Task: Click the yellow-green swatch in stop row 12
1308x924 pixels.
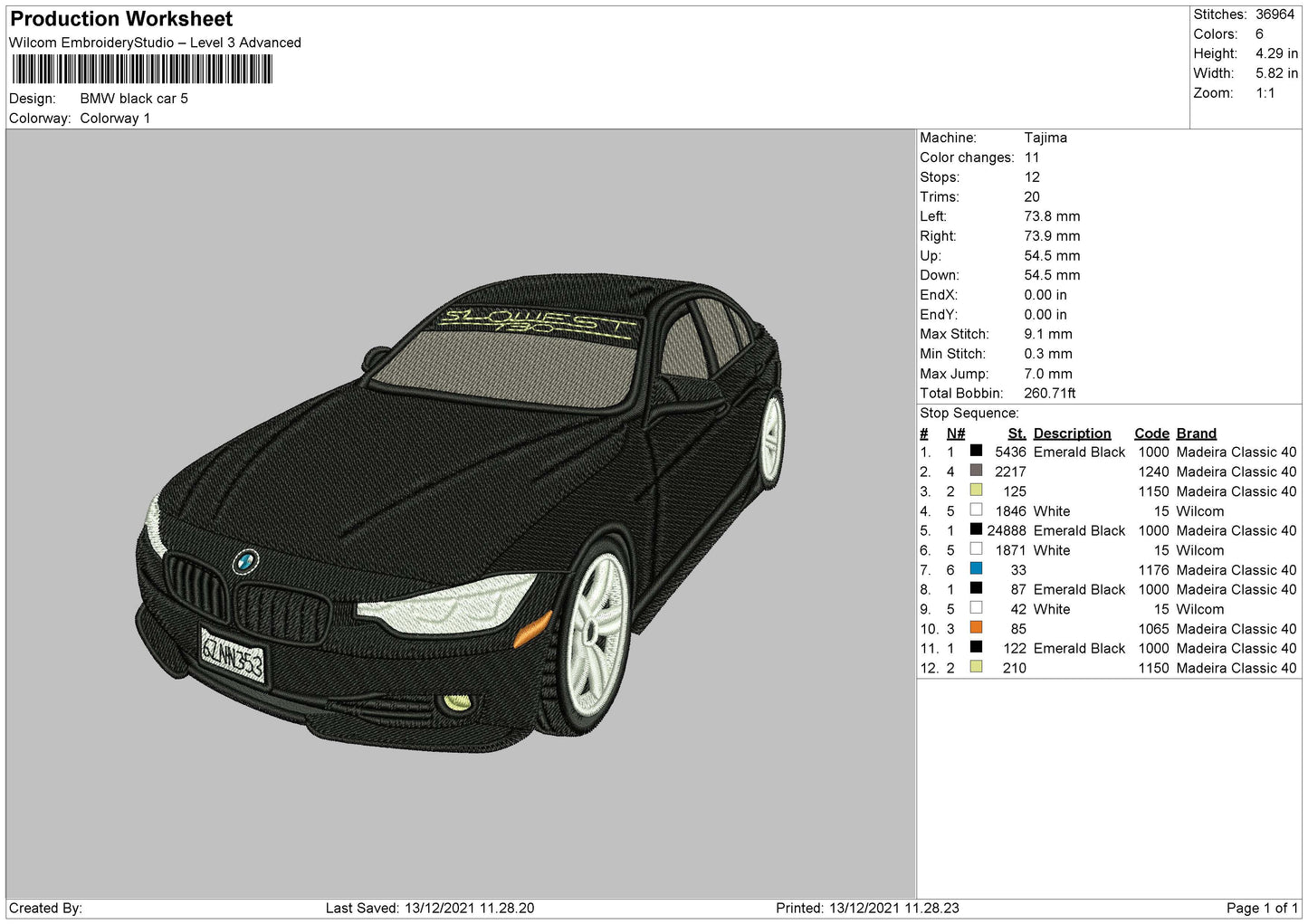Action: point(976,667)
